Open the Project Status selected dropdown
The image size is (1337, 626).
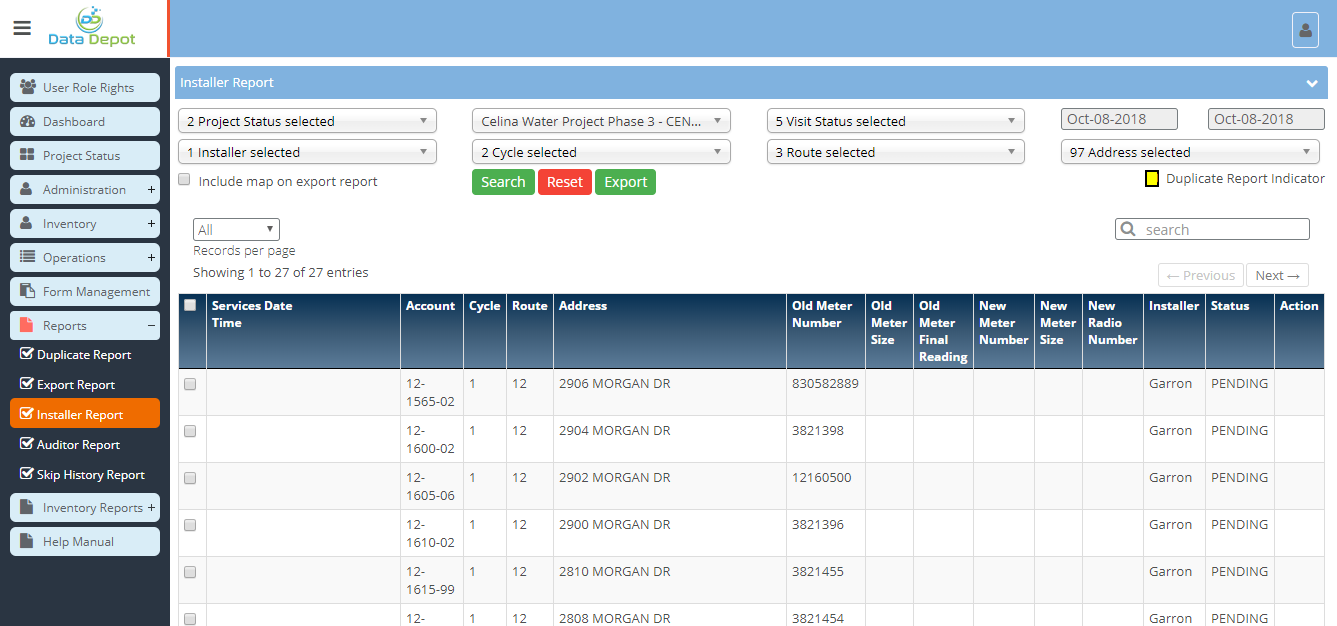[x=307, y=121]
